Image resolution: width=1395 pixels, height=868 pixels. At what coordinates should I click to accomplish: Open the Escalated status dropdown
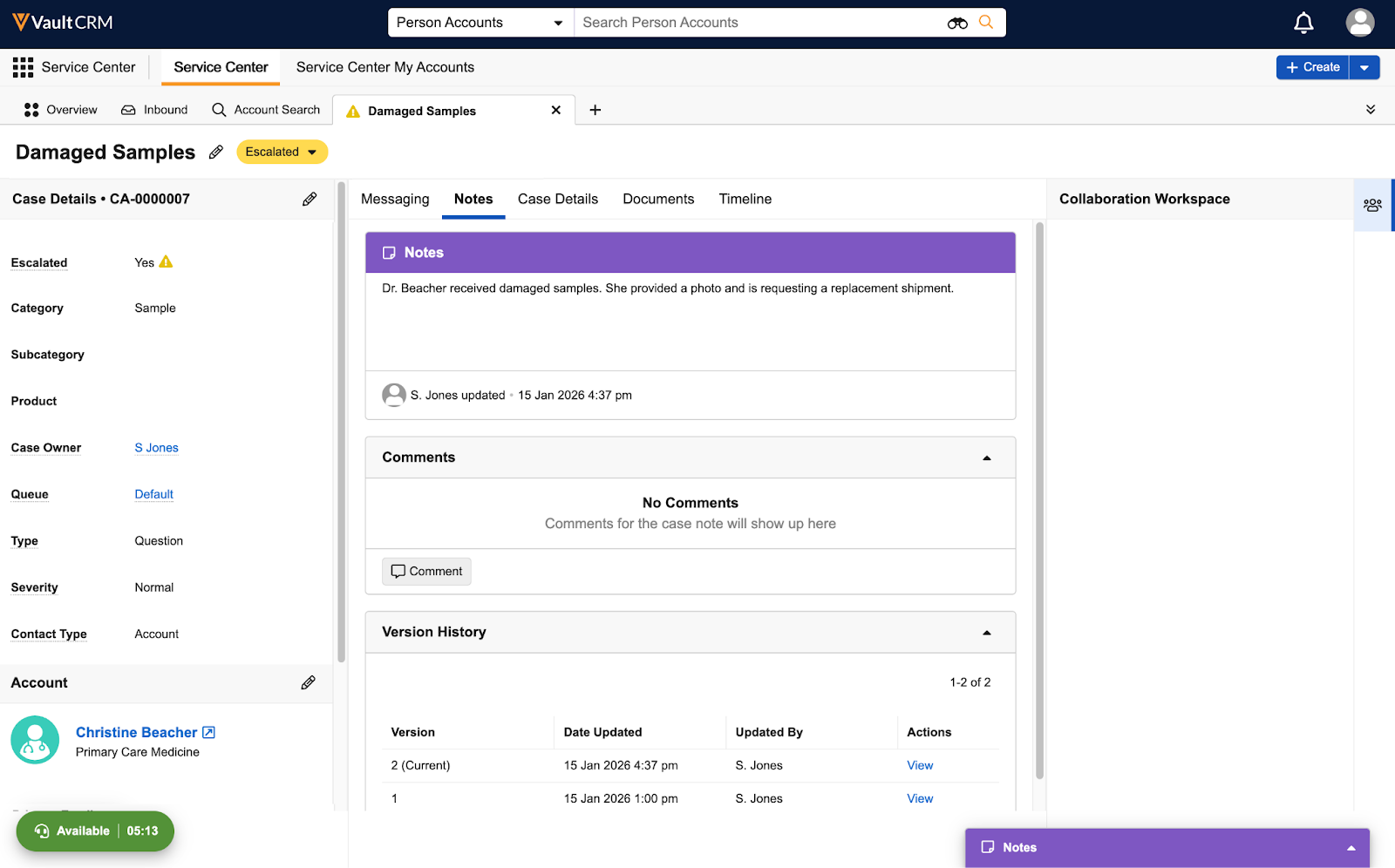pyautogui.click(x=282, y=152)
